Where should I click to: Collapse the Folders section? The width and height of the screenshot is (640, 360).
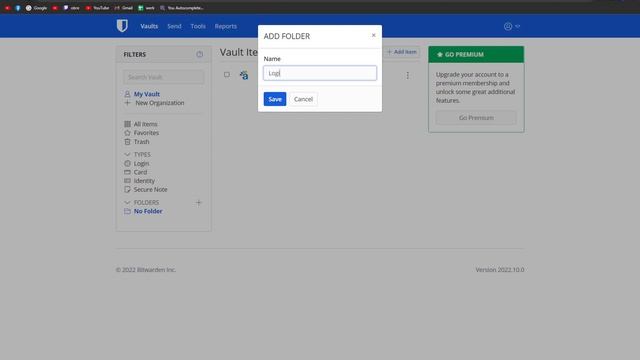tap(127, 202)
